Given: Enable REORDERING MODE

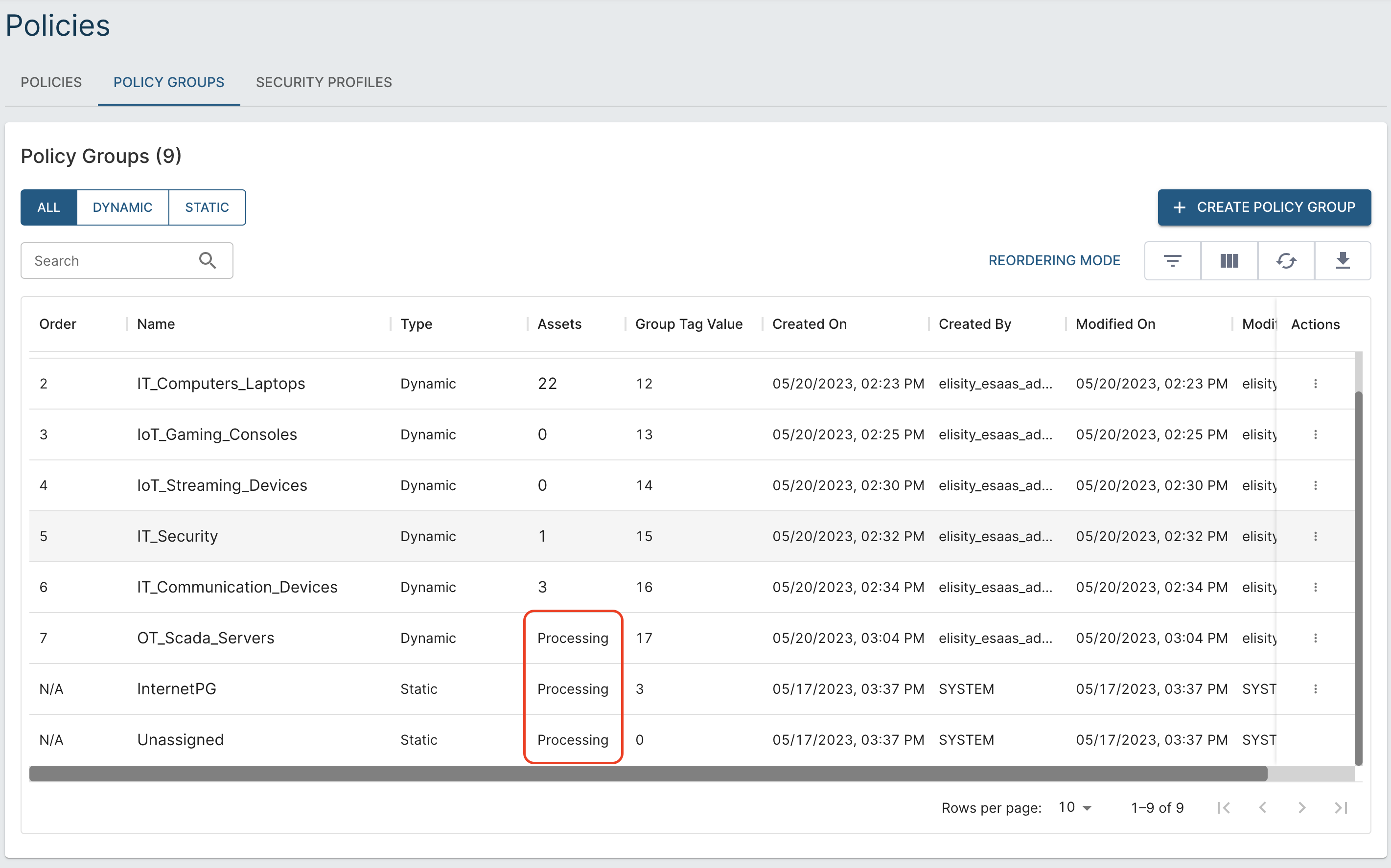Looking at the screenshot, I should [x=1054, y=261].
